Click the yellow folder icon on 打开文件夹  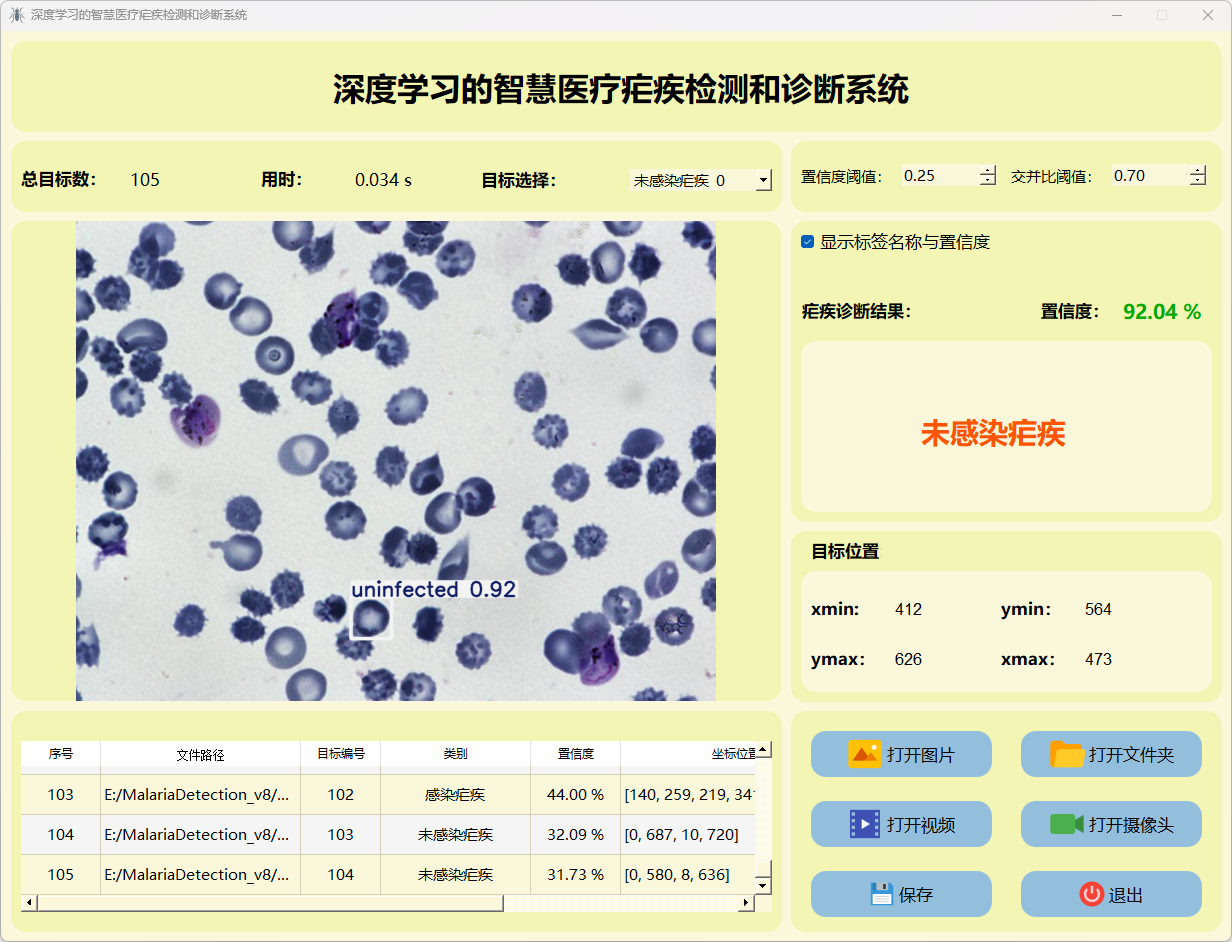tap(1067, 754)
